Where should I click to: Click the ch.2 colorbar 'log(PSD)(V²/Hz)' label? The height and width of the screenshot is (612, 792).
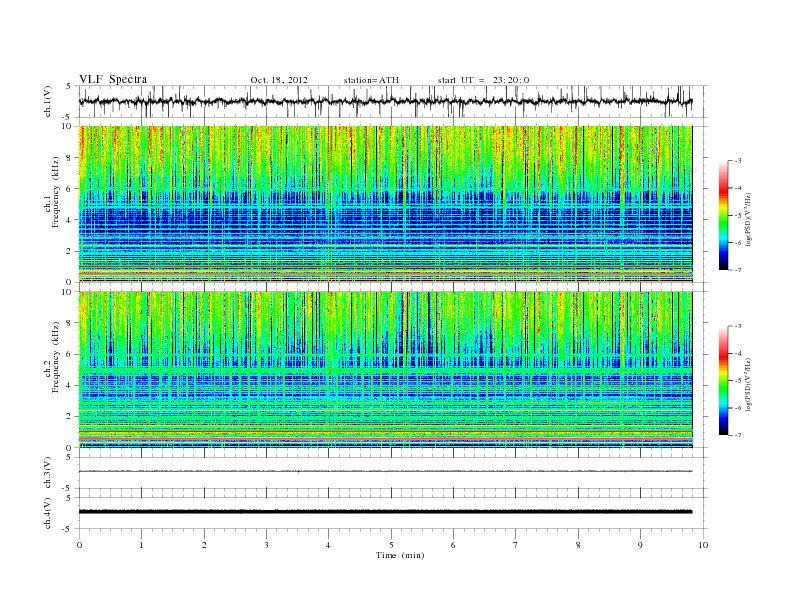pyautogui.click(x=749, y=384)
